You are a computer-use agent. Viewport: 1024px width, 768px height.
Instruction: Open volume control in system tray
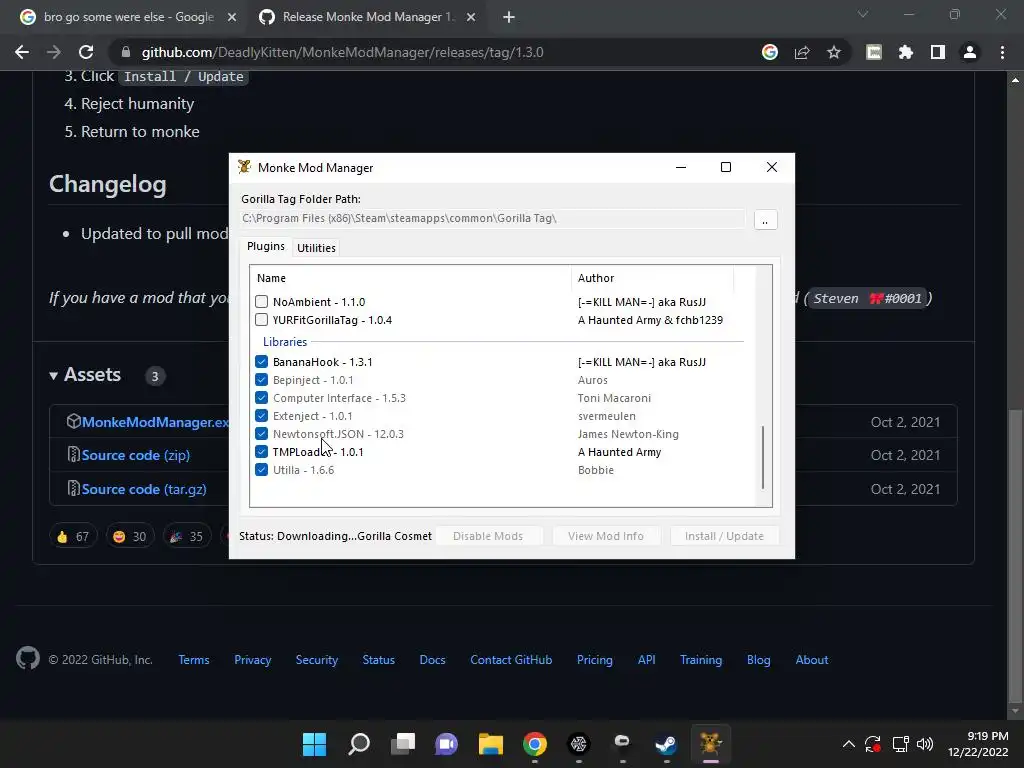point(925,744)
